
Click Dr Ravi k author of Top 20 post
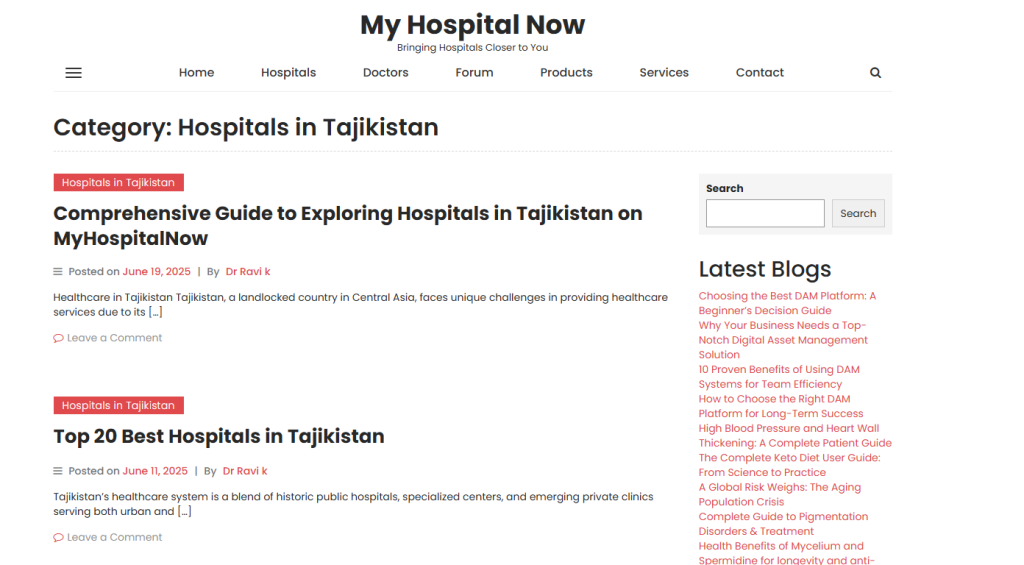pyautogui.click(x=245, y=471)
